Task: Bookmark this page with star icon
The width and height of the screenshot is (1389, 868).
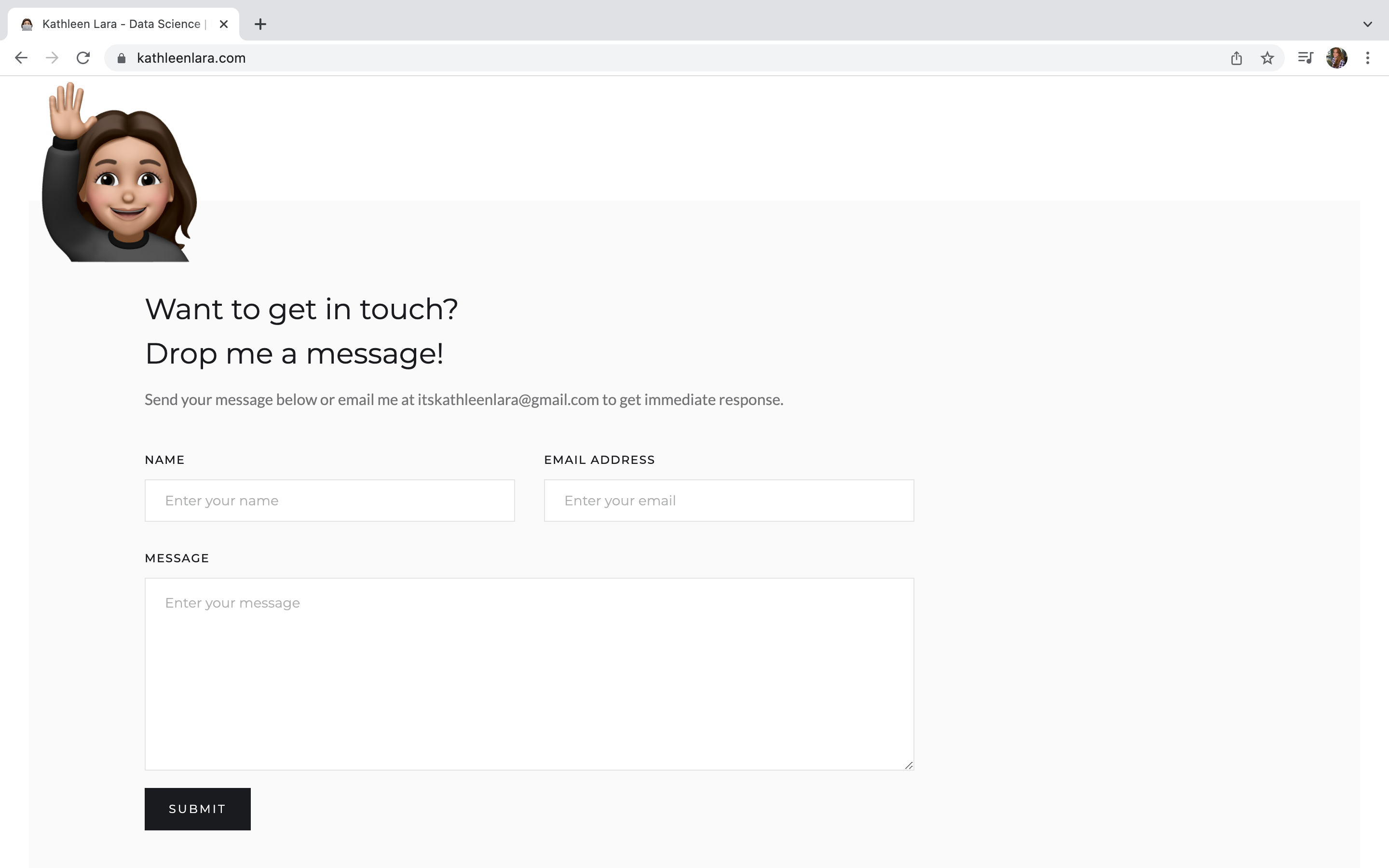Action: pyautogui.click(x=1267, y=58)
